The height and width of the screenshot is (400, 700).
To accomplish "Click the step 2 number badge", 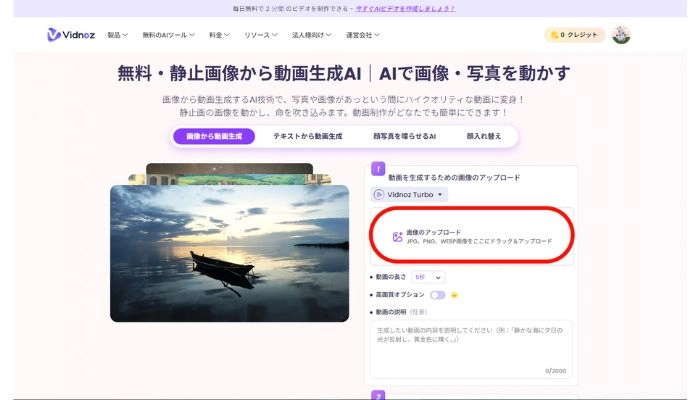I will 378,395.
